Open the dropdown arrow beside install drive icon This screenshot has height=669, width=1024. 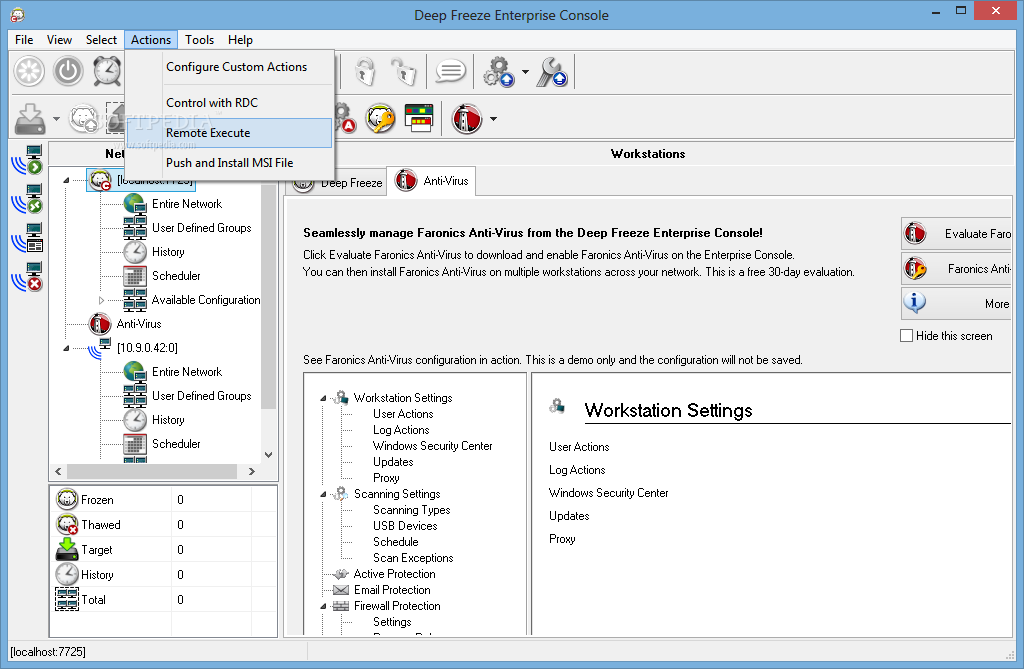(56, 119)
